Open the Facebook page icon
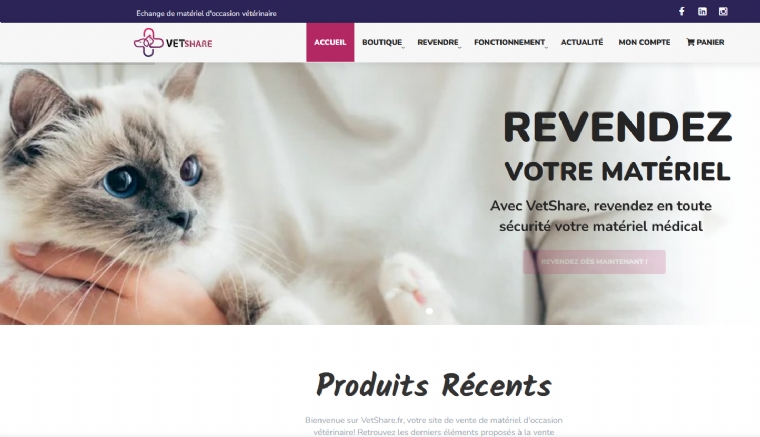The width and height of the screenshot is (760, 437). pyautogui.click(x=681, y=11)
